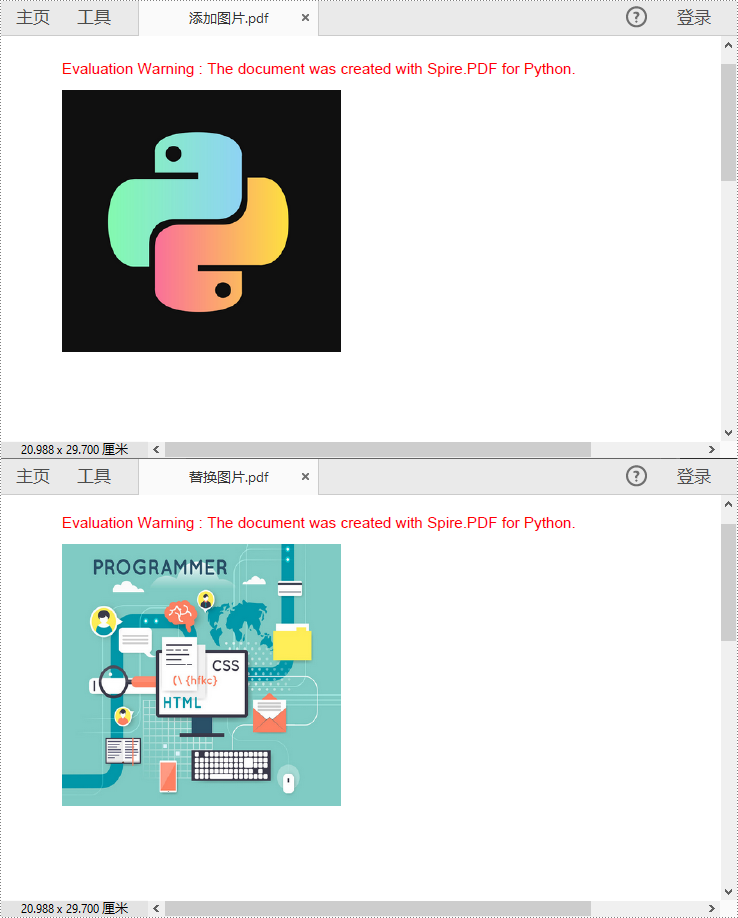
Task: Click page size 20.988 x 29.700 in 替换图片.pdf window
Action: [x=74, y=909]
